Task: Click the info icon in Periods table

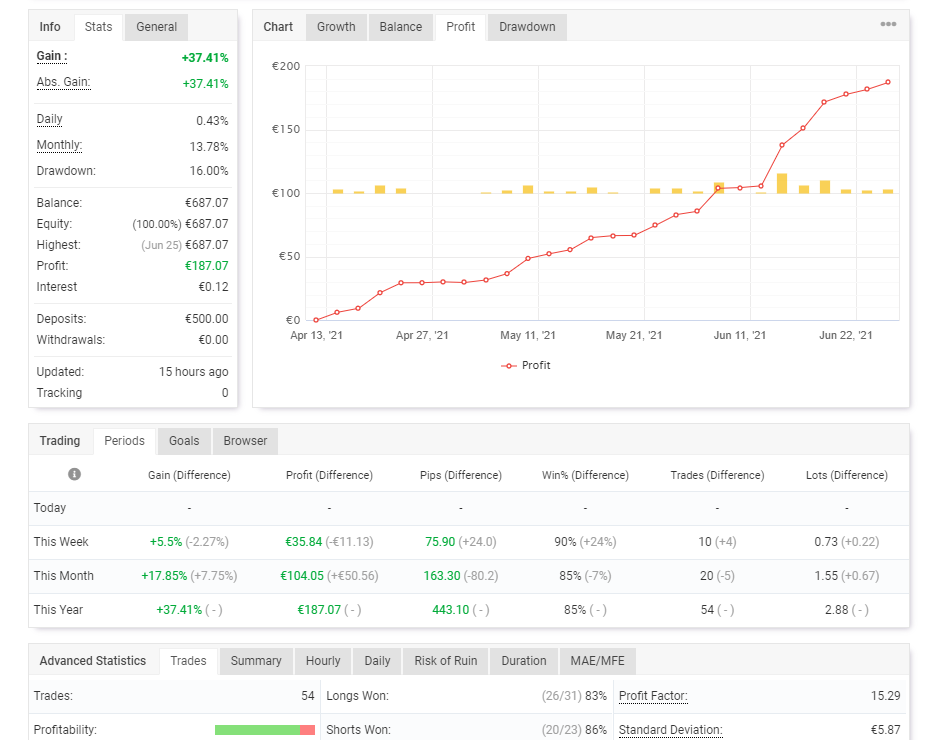Action: tap(74, 475)
